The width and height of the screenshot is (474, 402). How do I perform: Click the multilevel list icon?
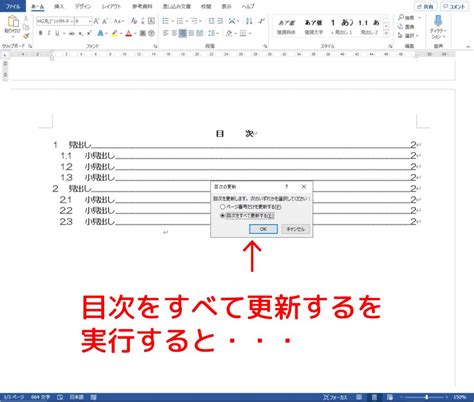(x=194, y=21)
